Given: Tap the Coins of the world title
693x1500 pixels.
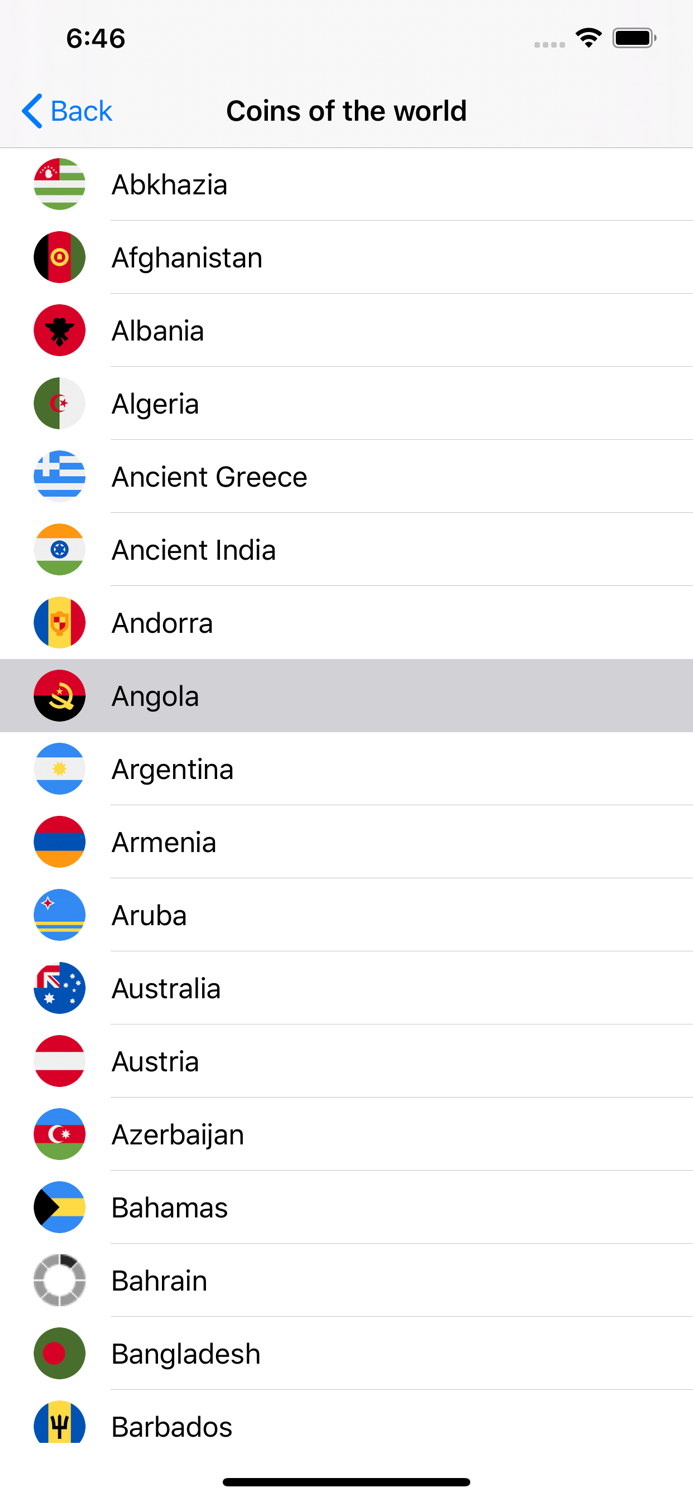Looking at the screenshot, I should click(346, 111).
